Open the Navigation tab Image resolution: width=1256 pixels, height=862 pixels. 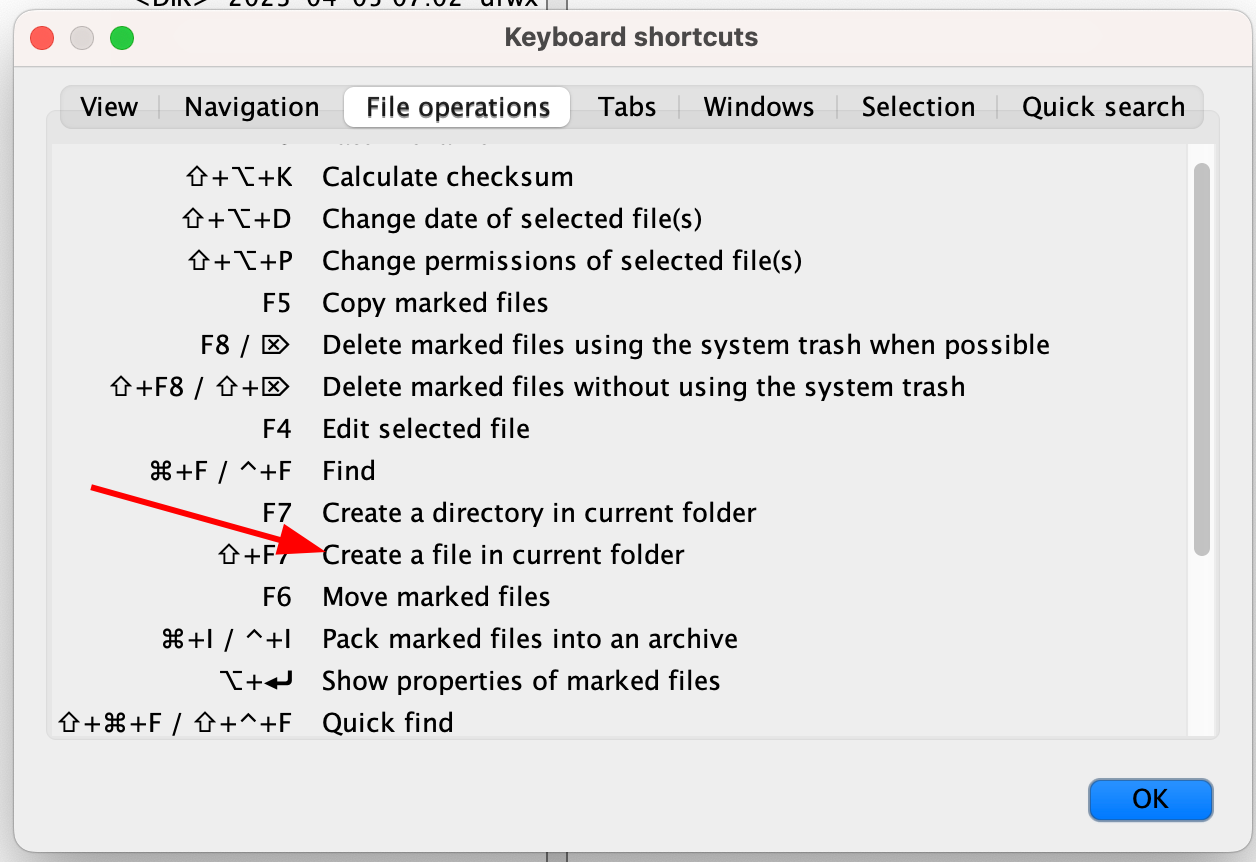(250, 106)
